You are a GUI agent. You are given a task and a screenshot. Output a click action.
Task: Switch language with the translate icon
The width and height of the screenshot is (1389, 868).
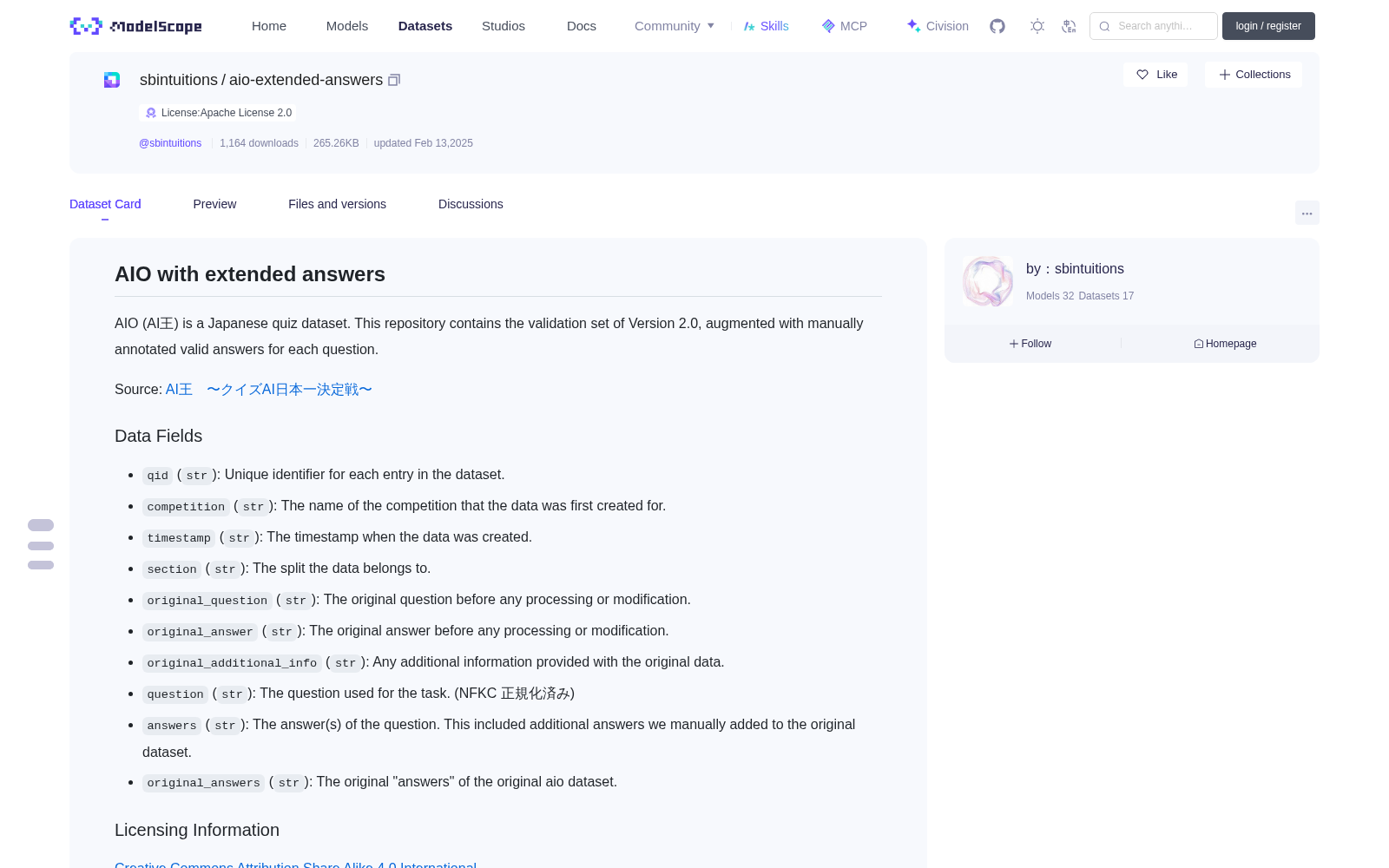point(1070,26)
